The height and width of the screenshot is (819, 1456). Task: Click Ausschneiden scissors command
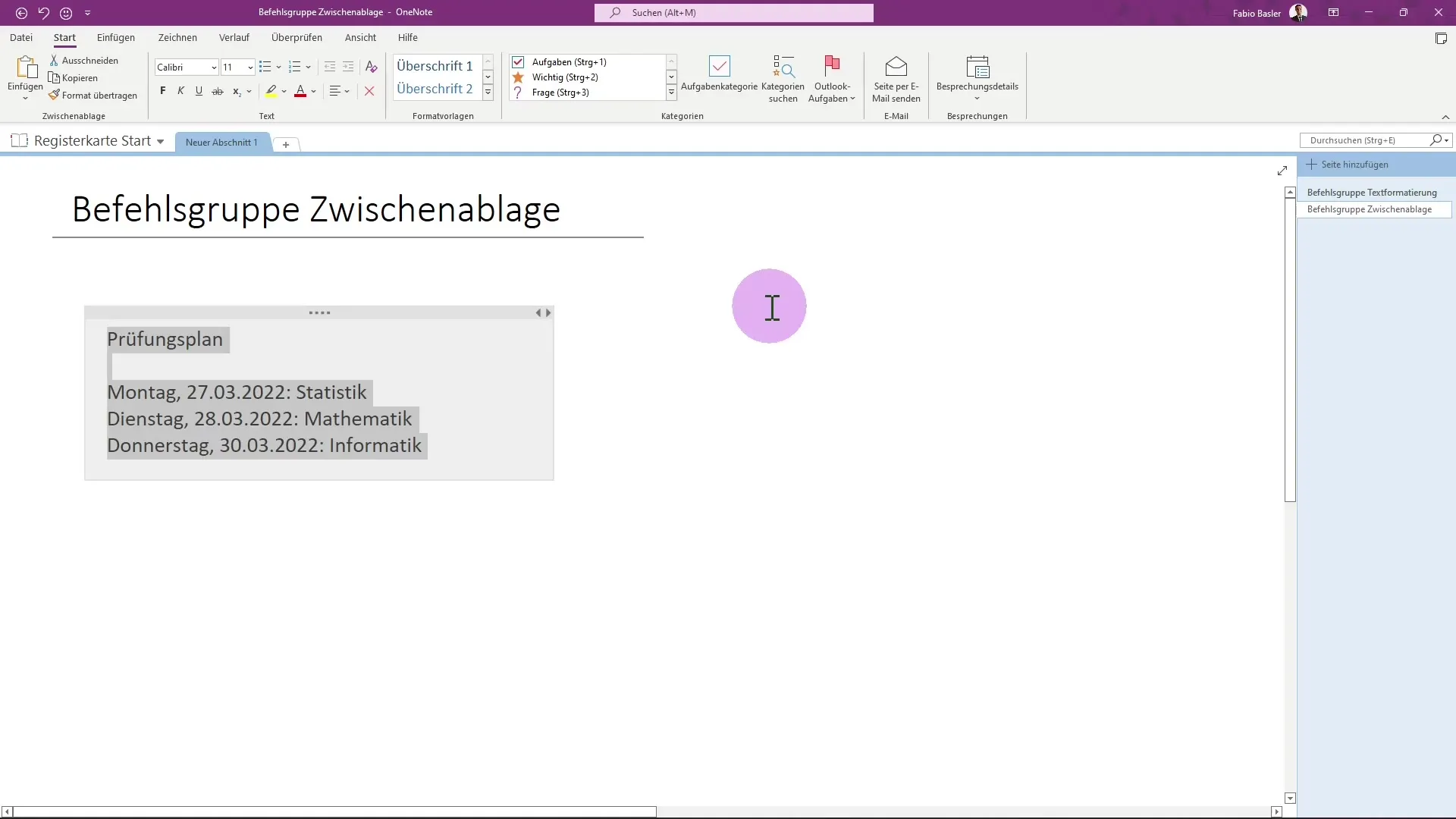click(84, 61)
